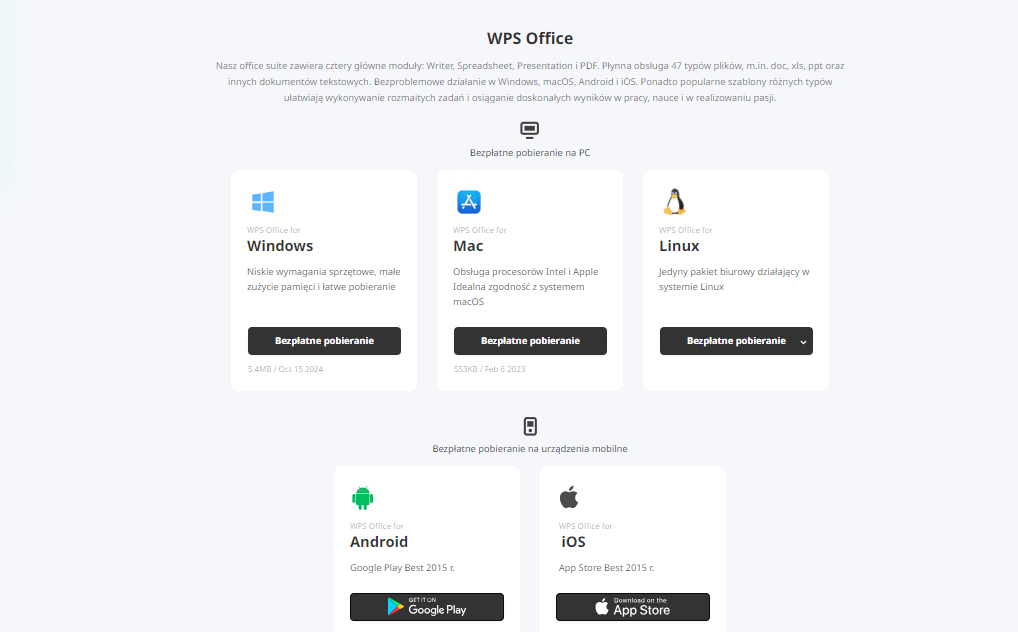Click 'Niskie wymagania sprzętowe' Windows description
Image resolution: width=1018 pixels, height=632 pixels.
pos(323,279)
